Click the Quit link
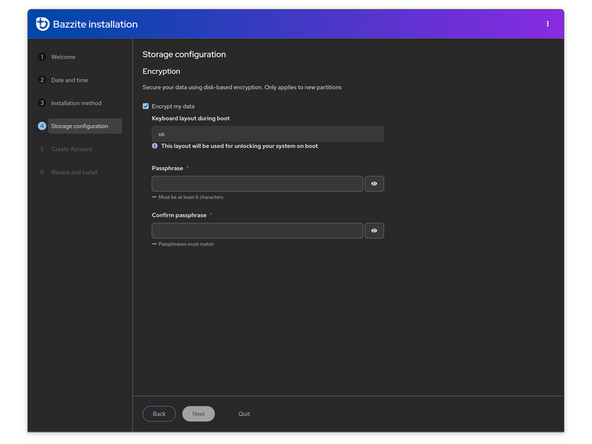This screenshot has height=444, width=592. pyautogui.click(x=244, y=414)
